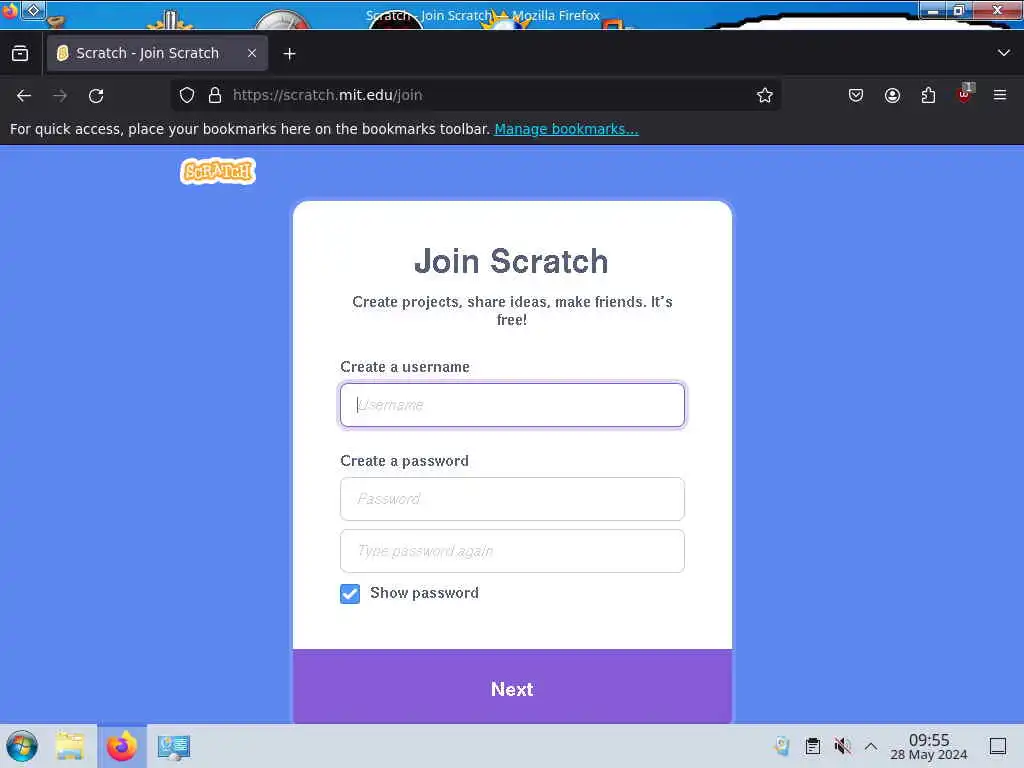Viewport: 1024px width, 768px height.
Task: Click the tray updates notifier icon
Action: [782, 746]
